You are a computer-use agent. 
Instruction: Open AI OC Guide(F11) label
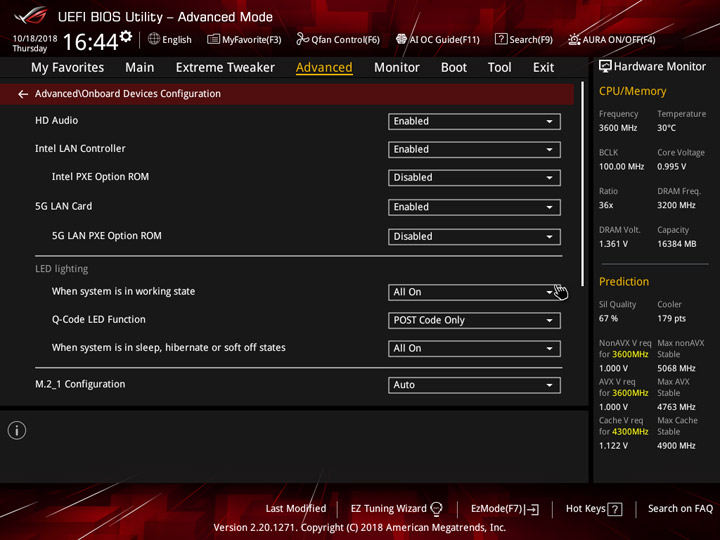point(444,40)
